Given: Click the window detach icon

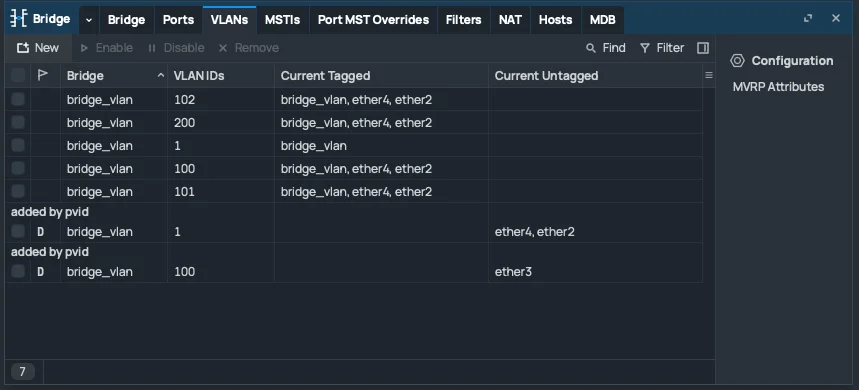Looking at the screenshot, I should (x=808, y=18).
